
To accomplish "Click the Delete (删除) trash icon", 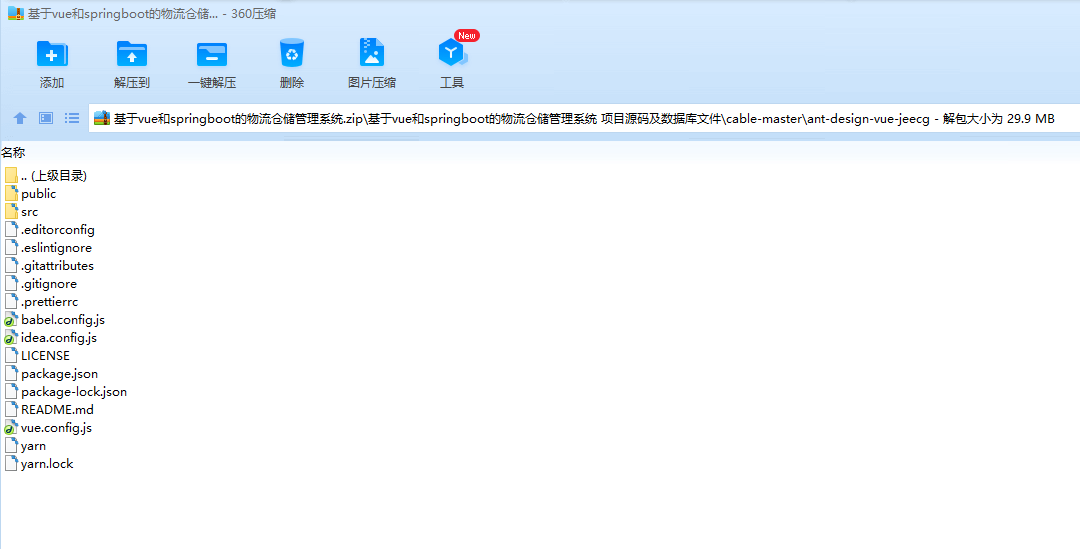I will tap(291, 53).
